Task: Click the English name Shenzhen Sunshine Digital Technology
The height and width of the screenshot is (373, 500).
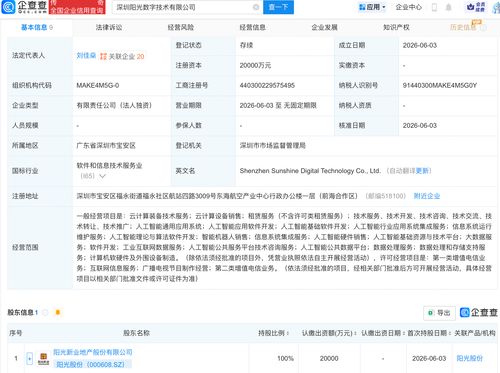Action: pyautogui.click(x=310, y=171)
